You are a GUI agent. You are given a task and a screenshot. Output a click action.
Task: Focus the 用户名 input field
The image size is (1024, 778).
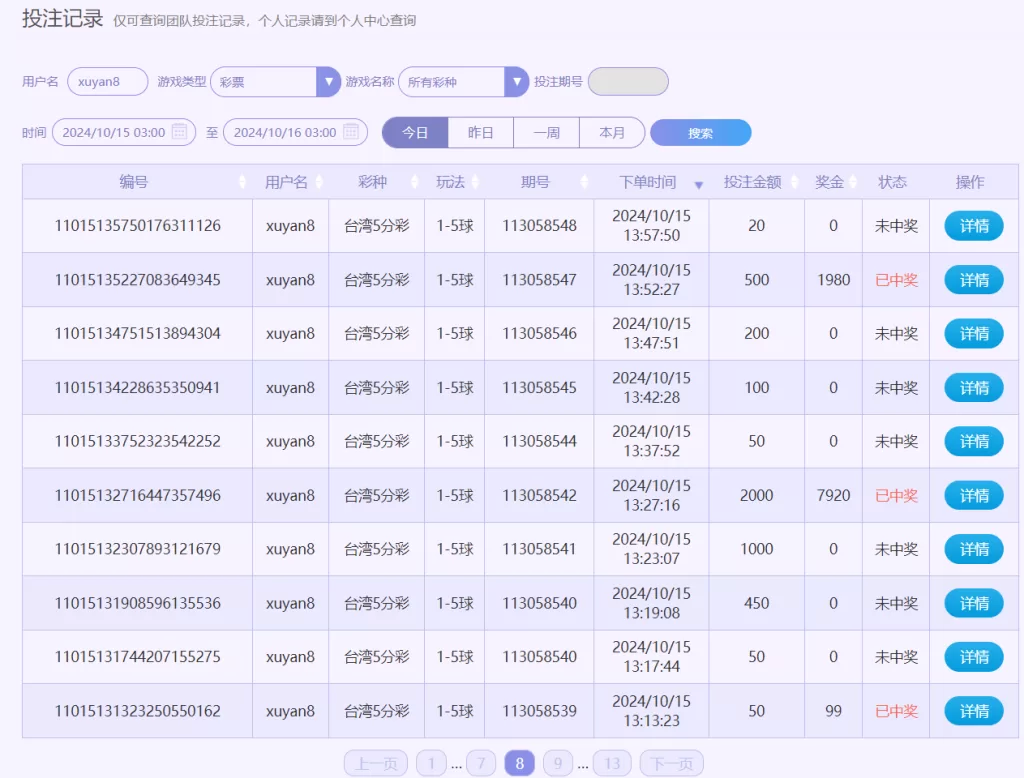[x=108, y=82]
